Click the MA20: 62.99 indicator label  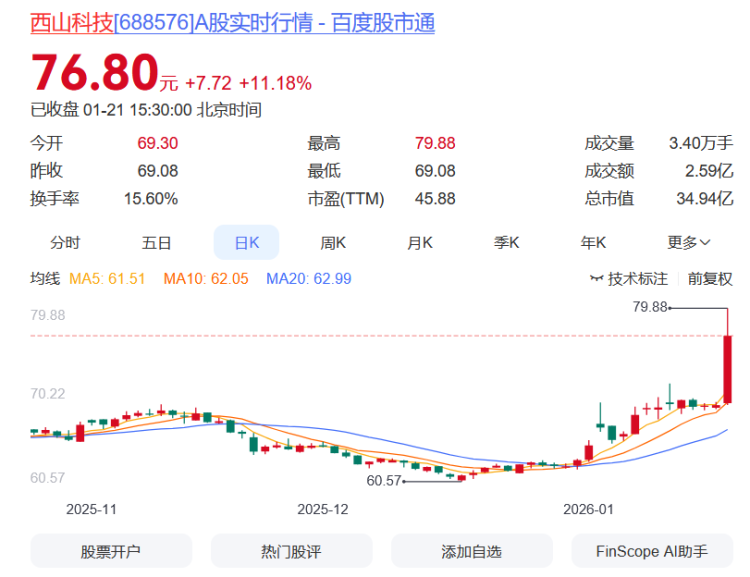[309, 278]
